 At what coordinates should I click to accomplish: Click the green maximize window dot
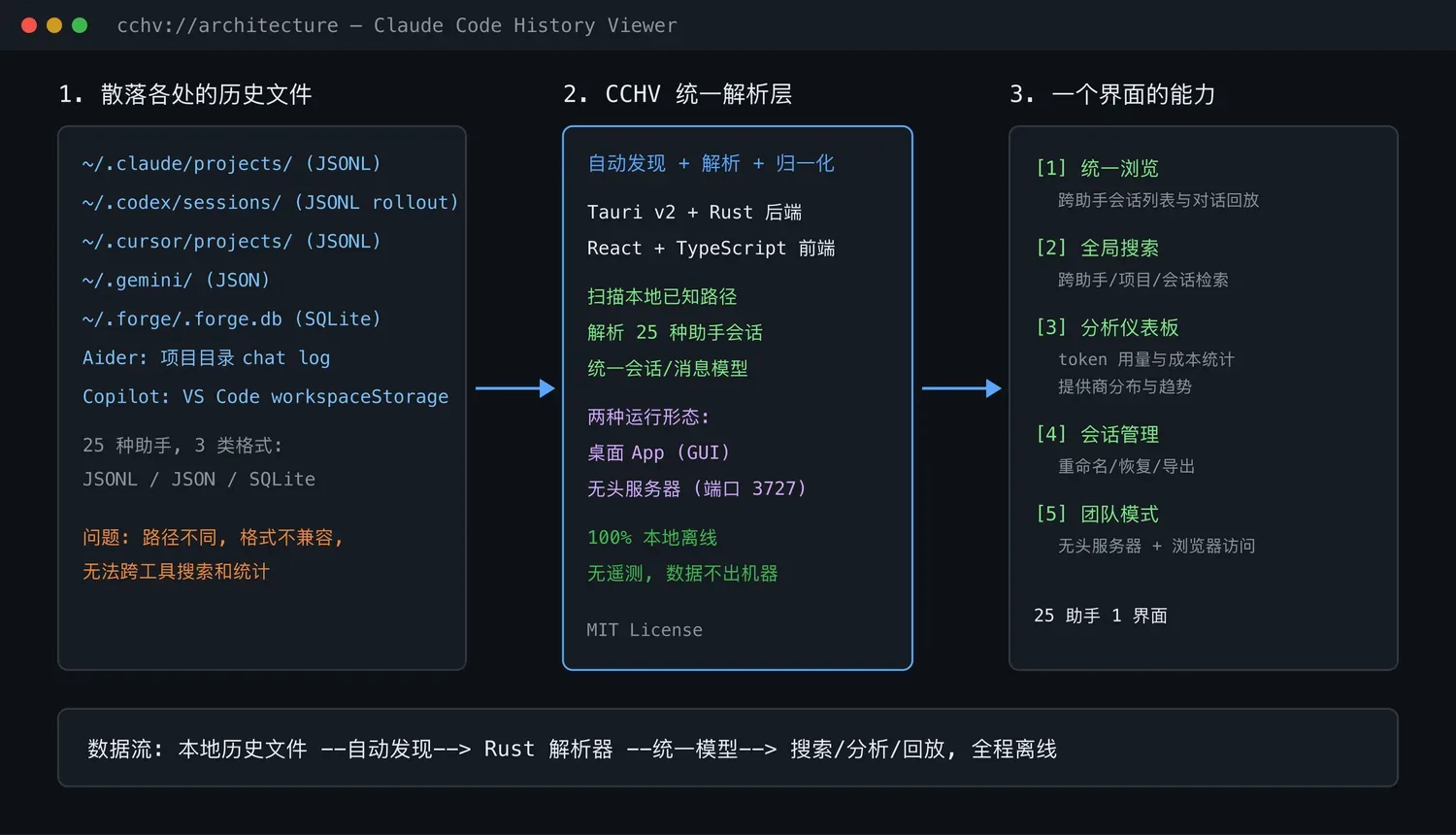pyautogui.click(x=80, y=25)
